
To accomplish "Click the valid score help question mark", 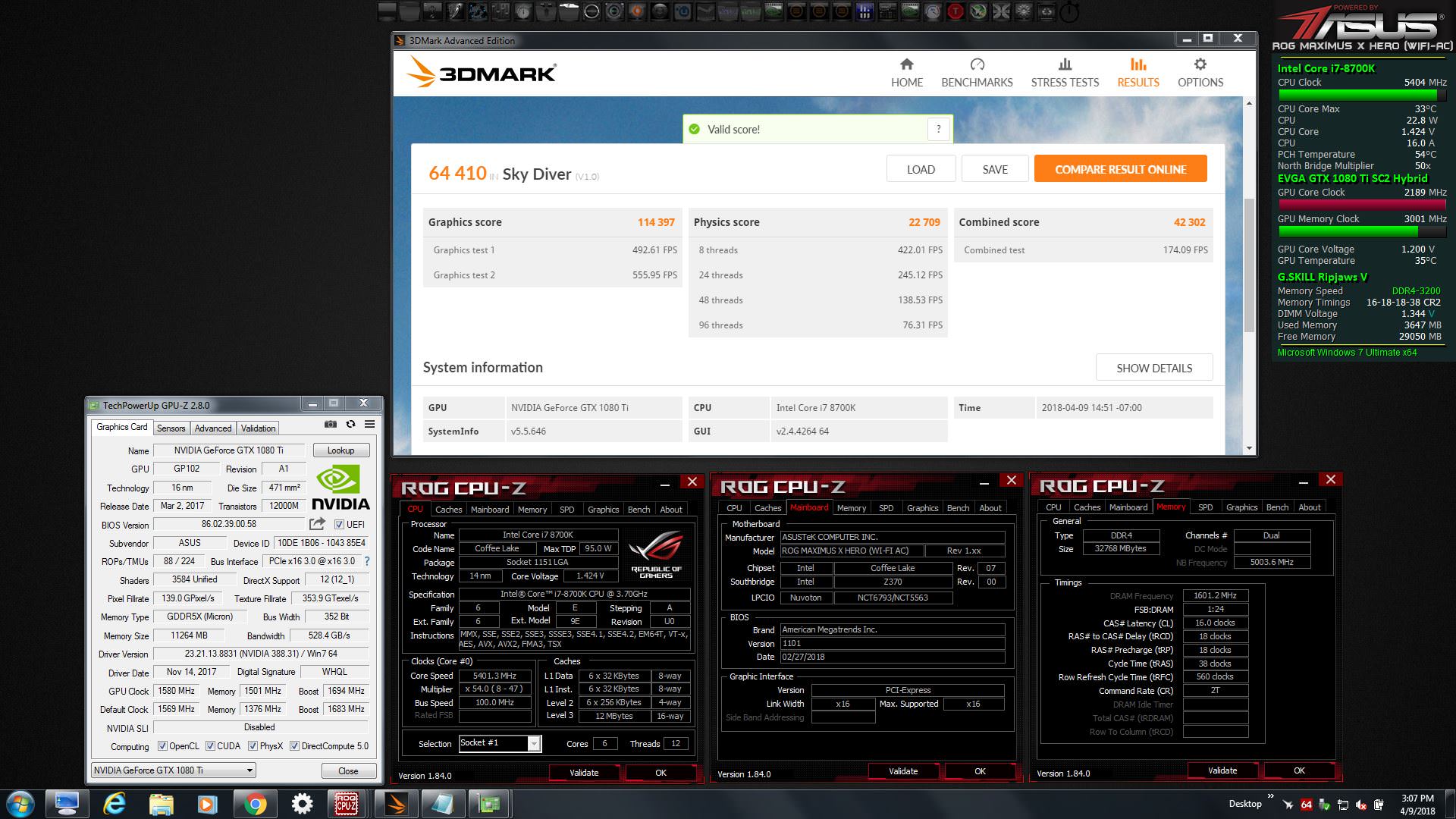I will coord(939,129).
